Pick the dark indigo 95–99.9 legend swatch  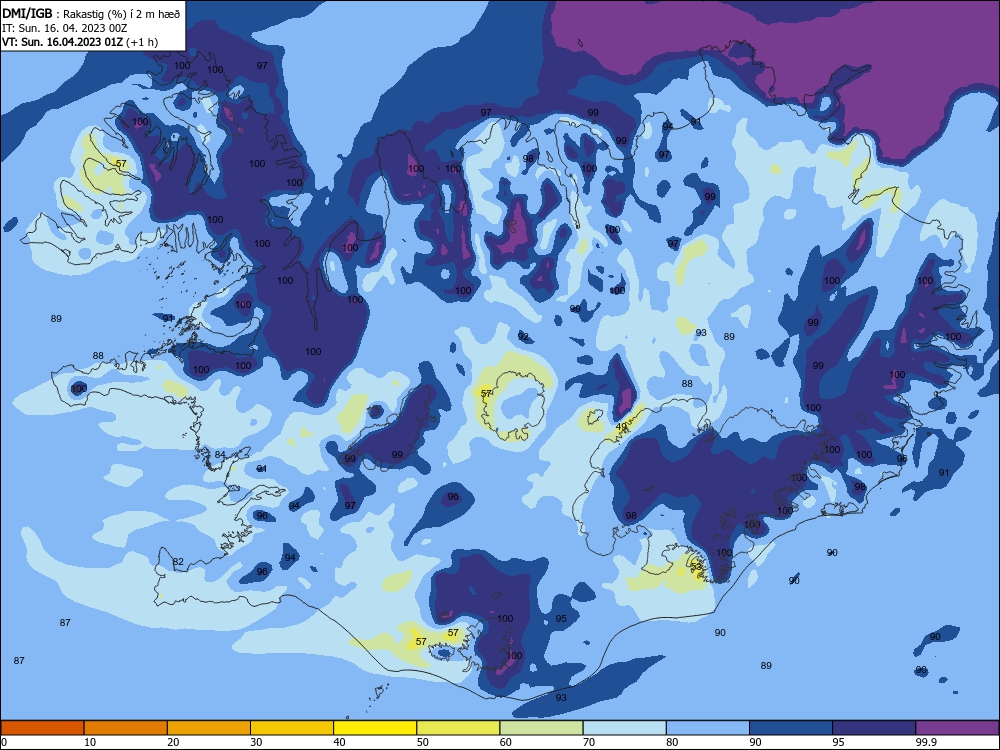(874, 728)
